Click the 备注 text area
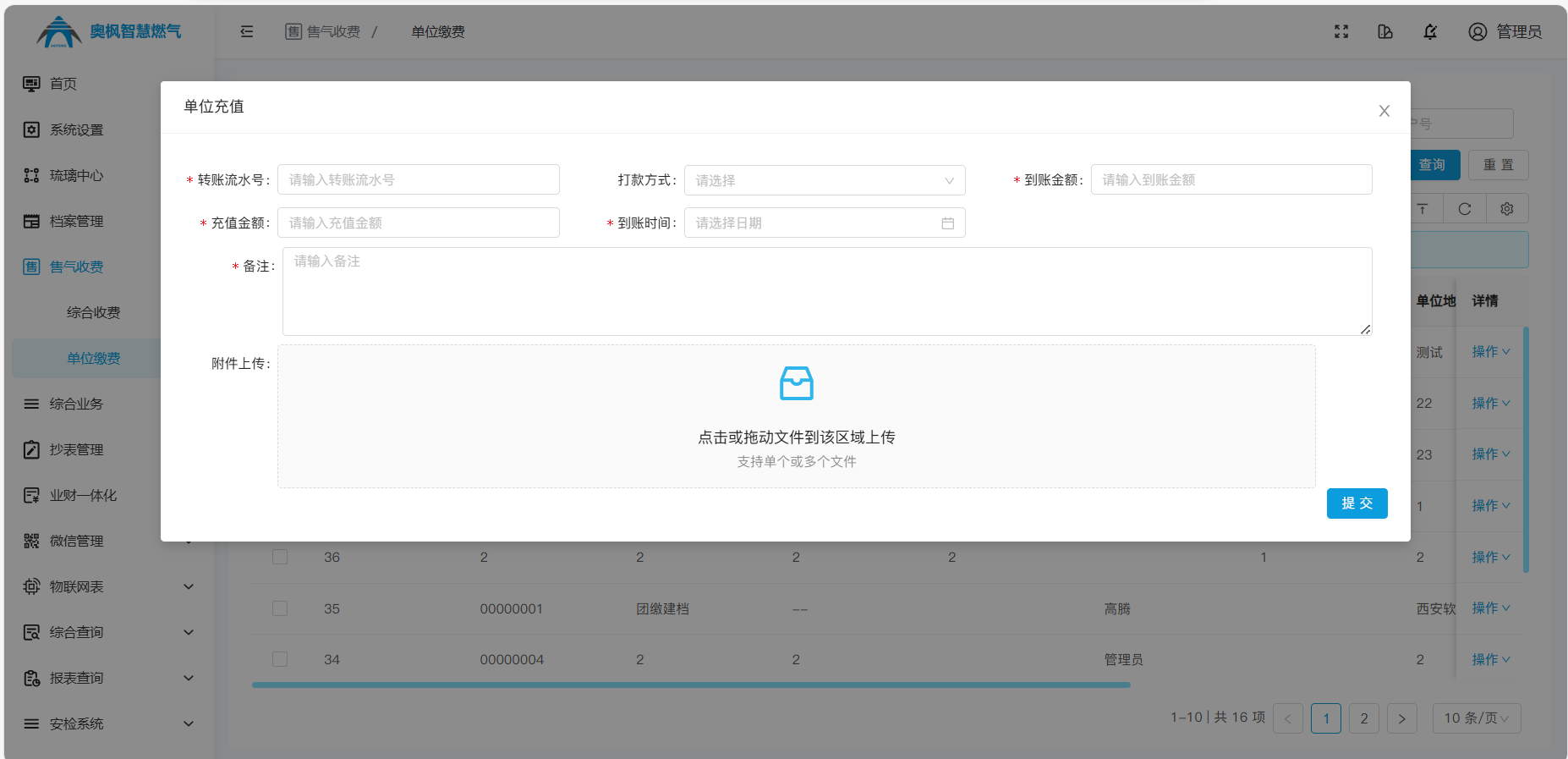 pyautogui.click(x=827, y=291)
